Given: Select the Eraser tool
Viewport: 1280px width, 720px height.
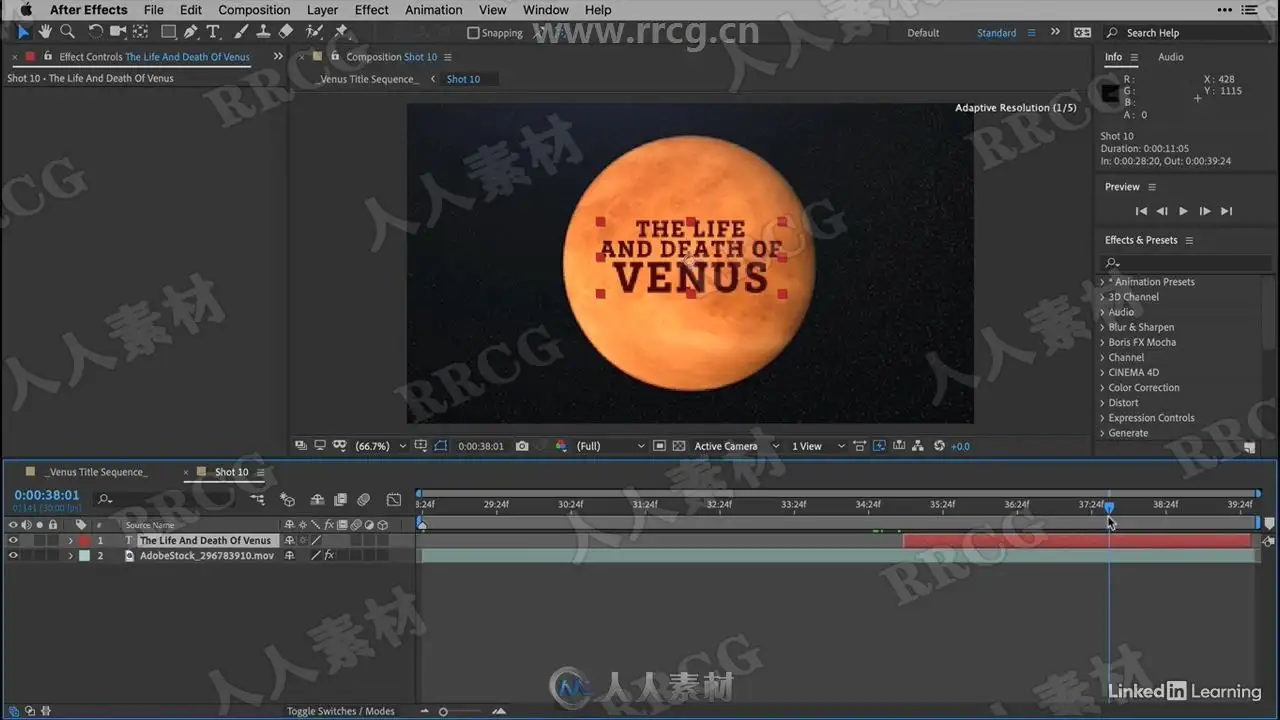Looking at the screenshot, I should [286, 33].
